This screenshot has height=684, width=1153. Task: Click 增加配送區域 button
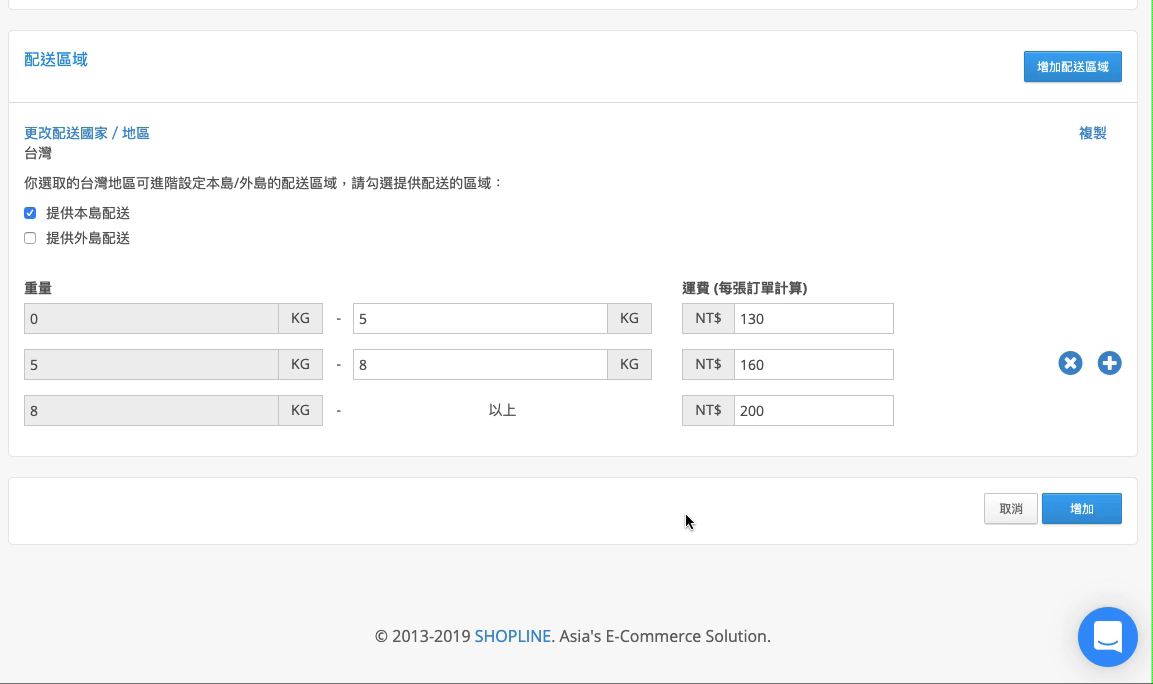(1072, 67)
